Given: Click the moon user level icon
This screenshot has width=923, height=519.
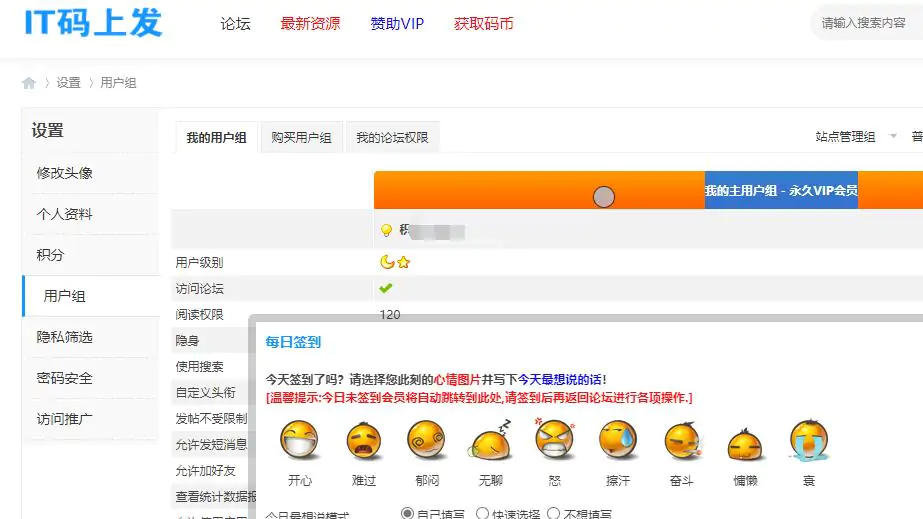Looking at the screenshot, I should coord(387,262).
